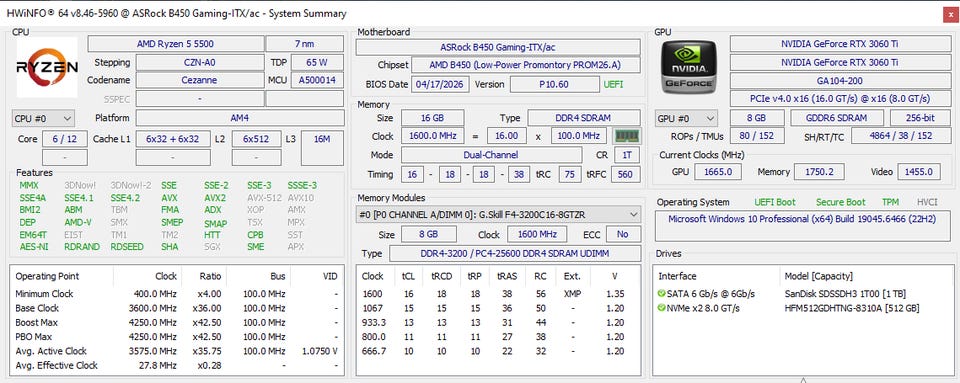960x383 pixels.
Task: Expand the memory module G.Skill F4-3200C16-8GTZR dropdown
Action: click(498, 214)
